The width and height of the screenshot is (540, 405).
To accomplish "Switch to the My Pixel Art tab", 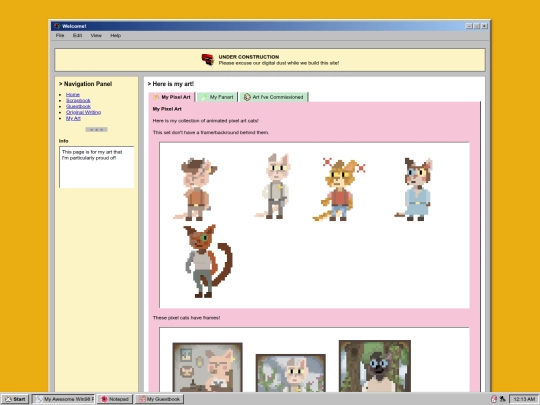I will click(172, 97).
